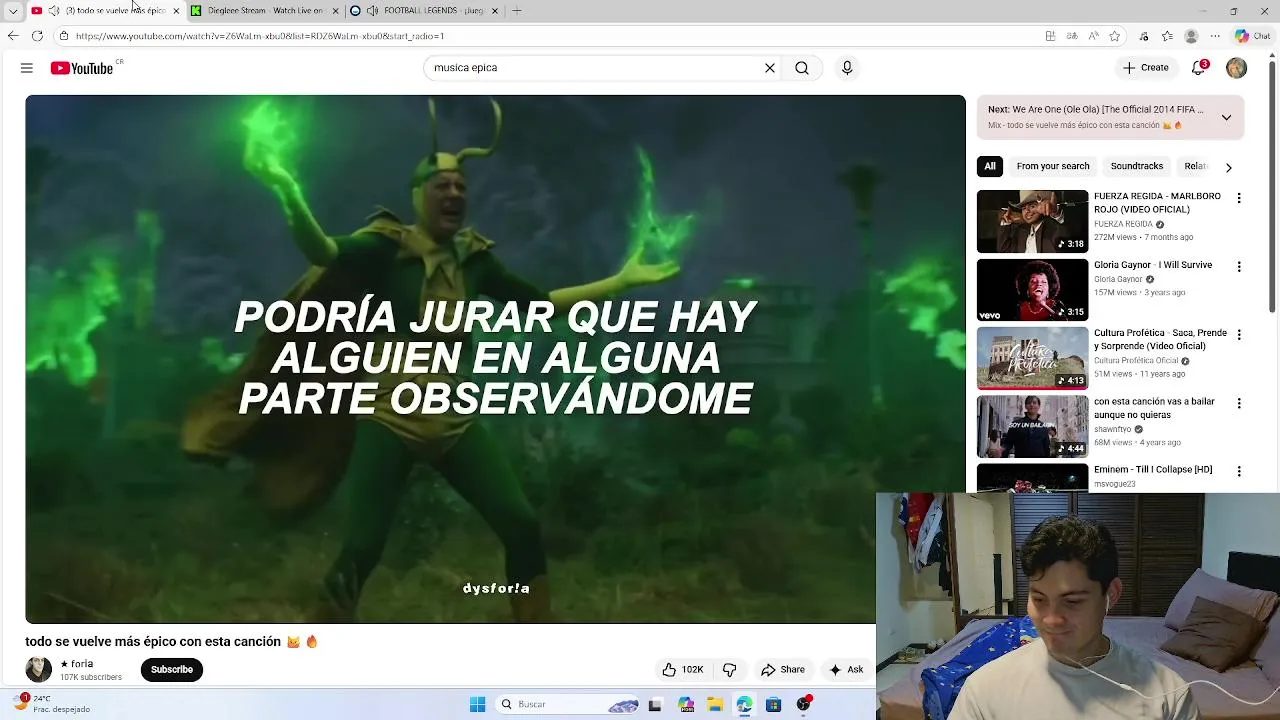Open the translate page icon
1280x720 pixels.
click(1072, 36)
